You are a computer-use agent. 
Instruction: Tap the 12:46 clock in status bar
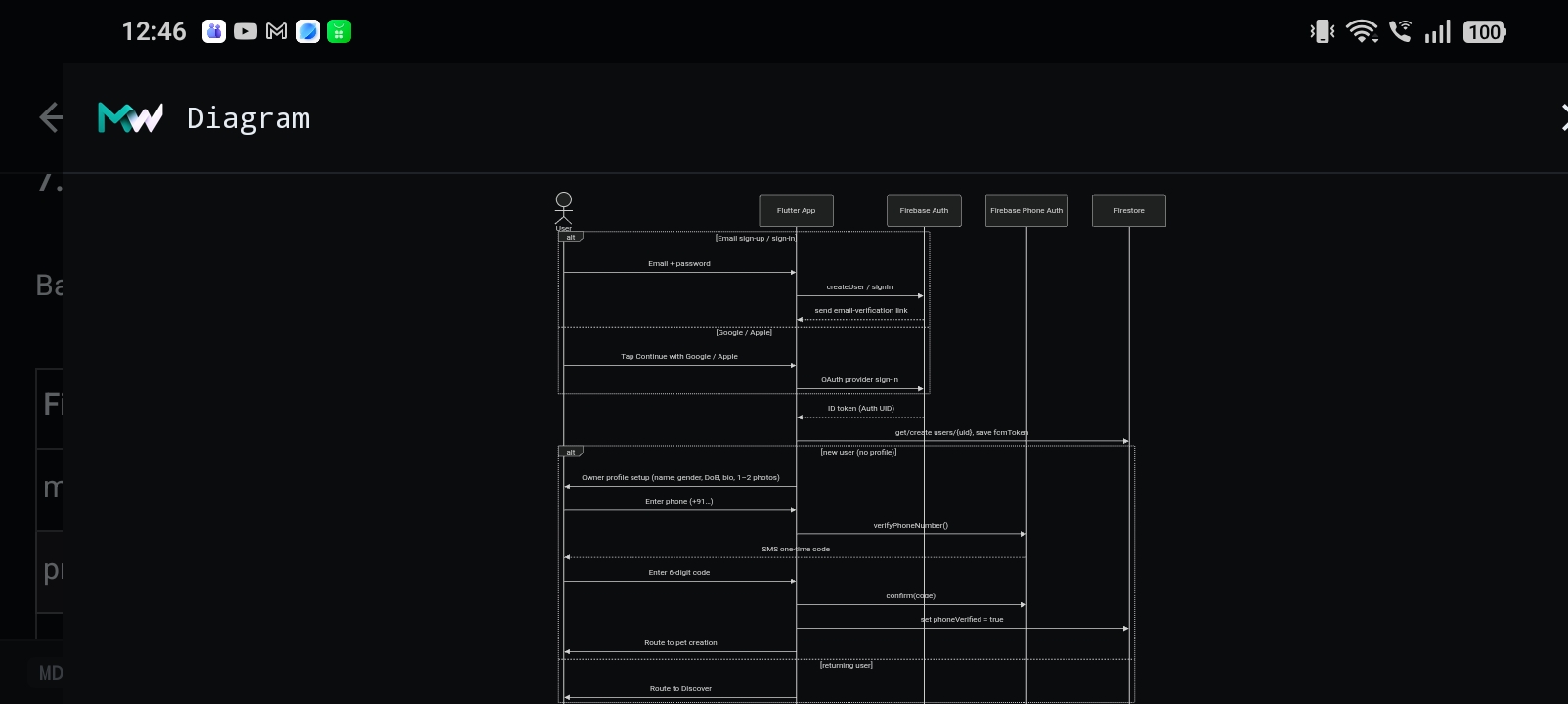153,31
